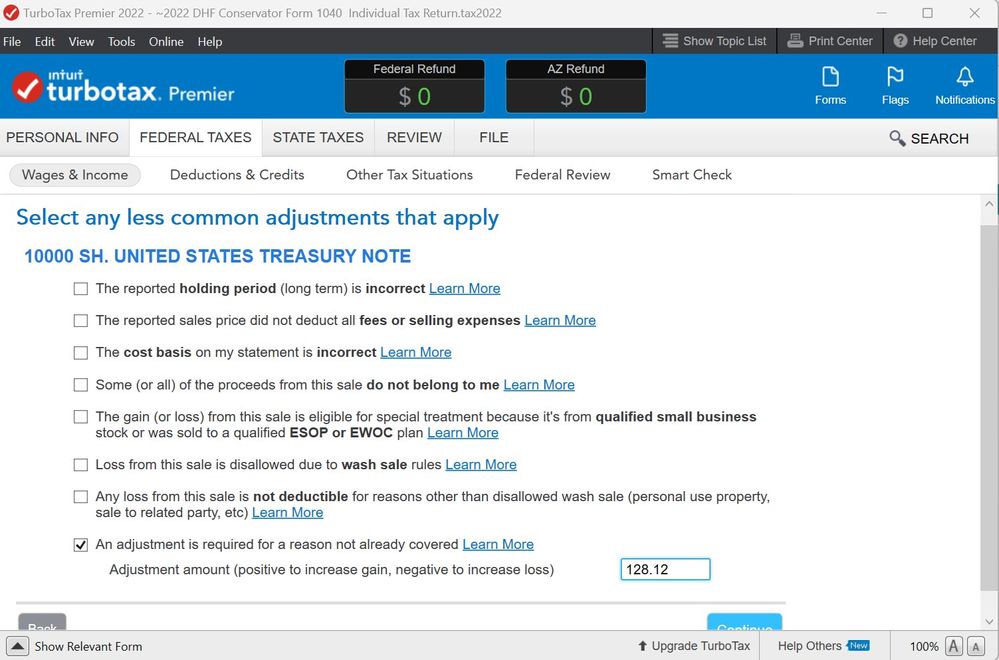Open Learn More for fees or selling expenses
The image size is (999, 660).
pos(560,320)
